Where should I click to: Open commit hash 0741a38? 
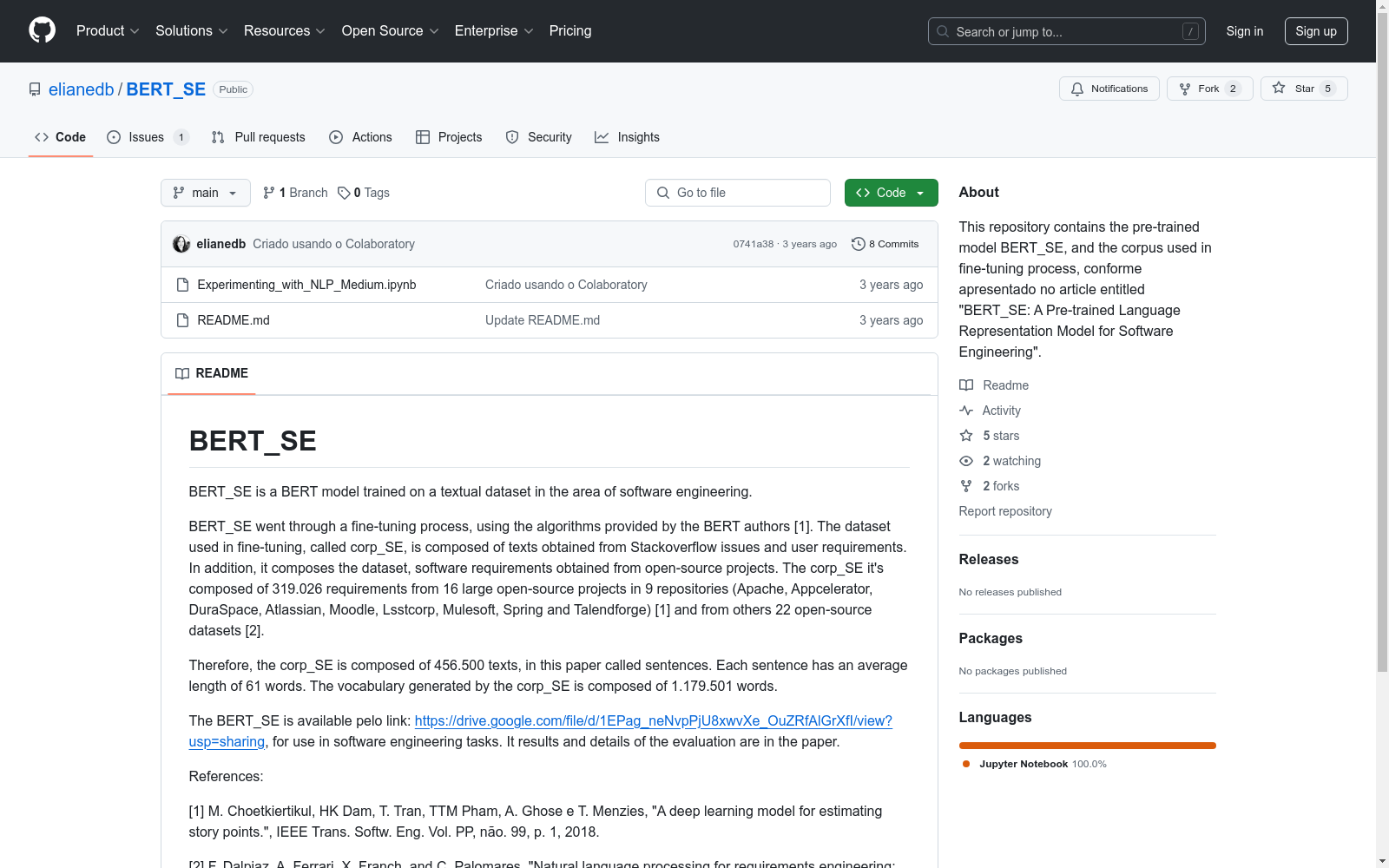pos(753,244)
